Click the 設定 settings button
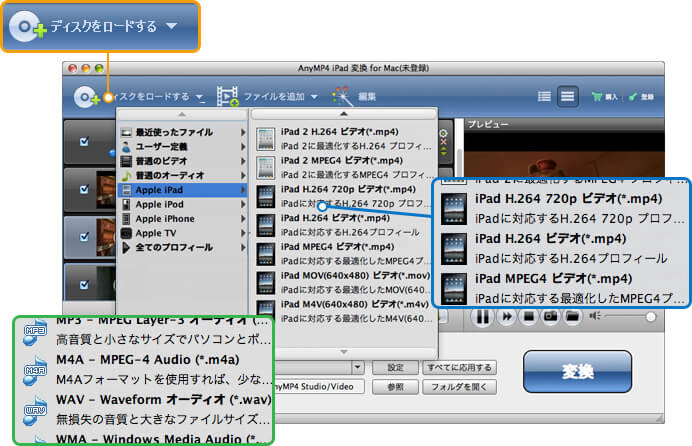Viewport: 692px width, 446px height. pyautogui.click(x=395, y=367)
